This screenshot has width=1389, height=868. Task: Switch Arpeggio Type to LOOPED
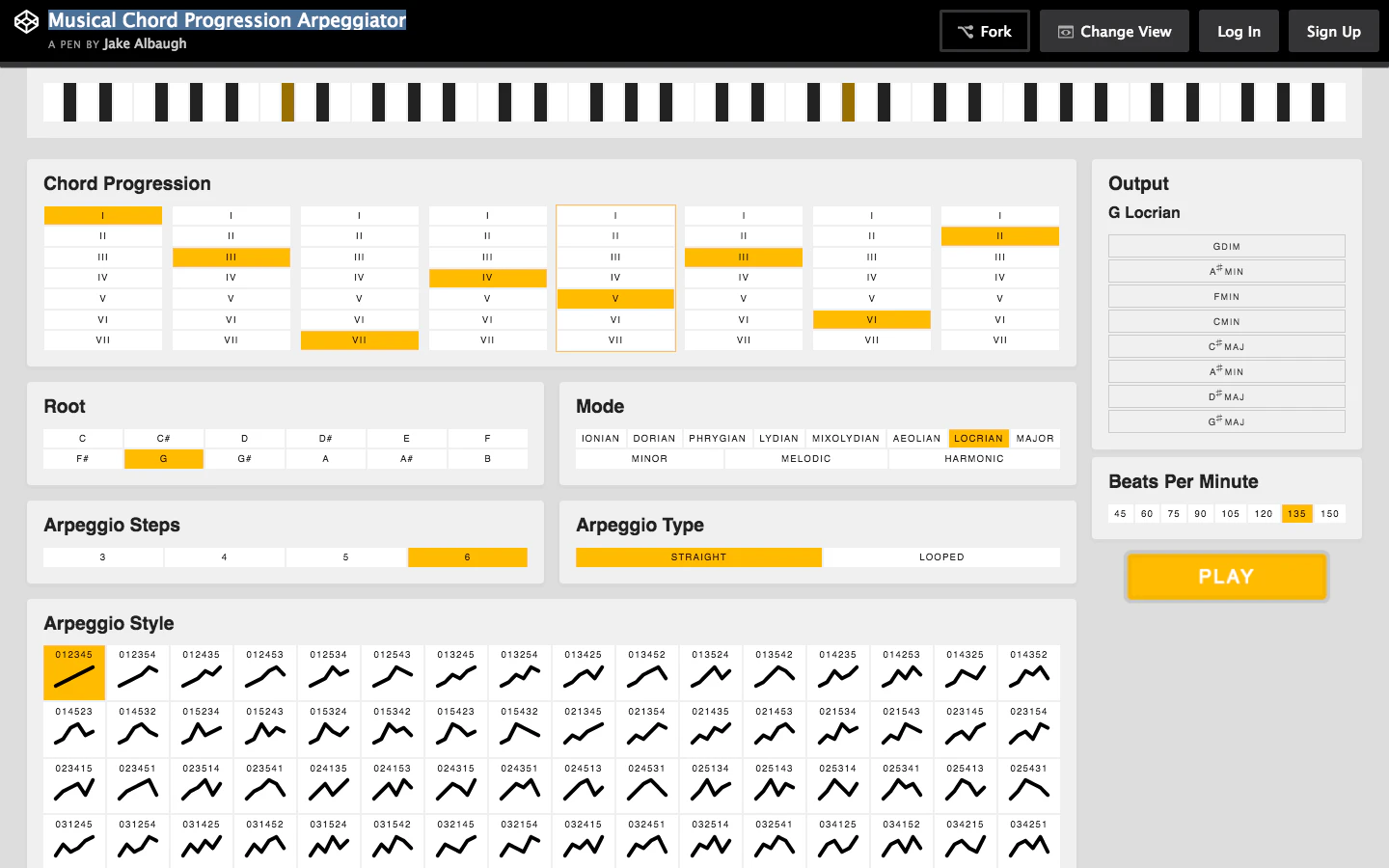[x=941, y=557]
